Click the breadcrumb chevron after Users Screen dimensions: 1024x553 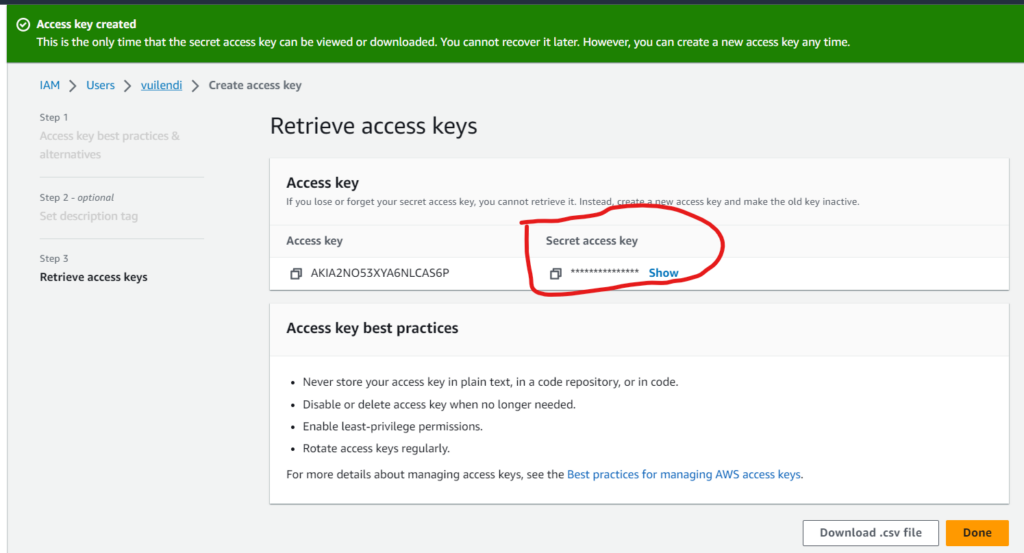point(128,86)
